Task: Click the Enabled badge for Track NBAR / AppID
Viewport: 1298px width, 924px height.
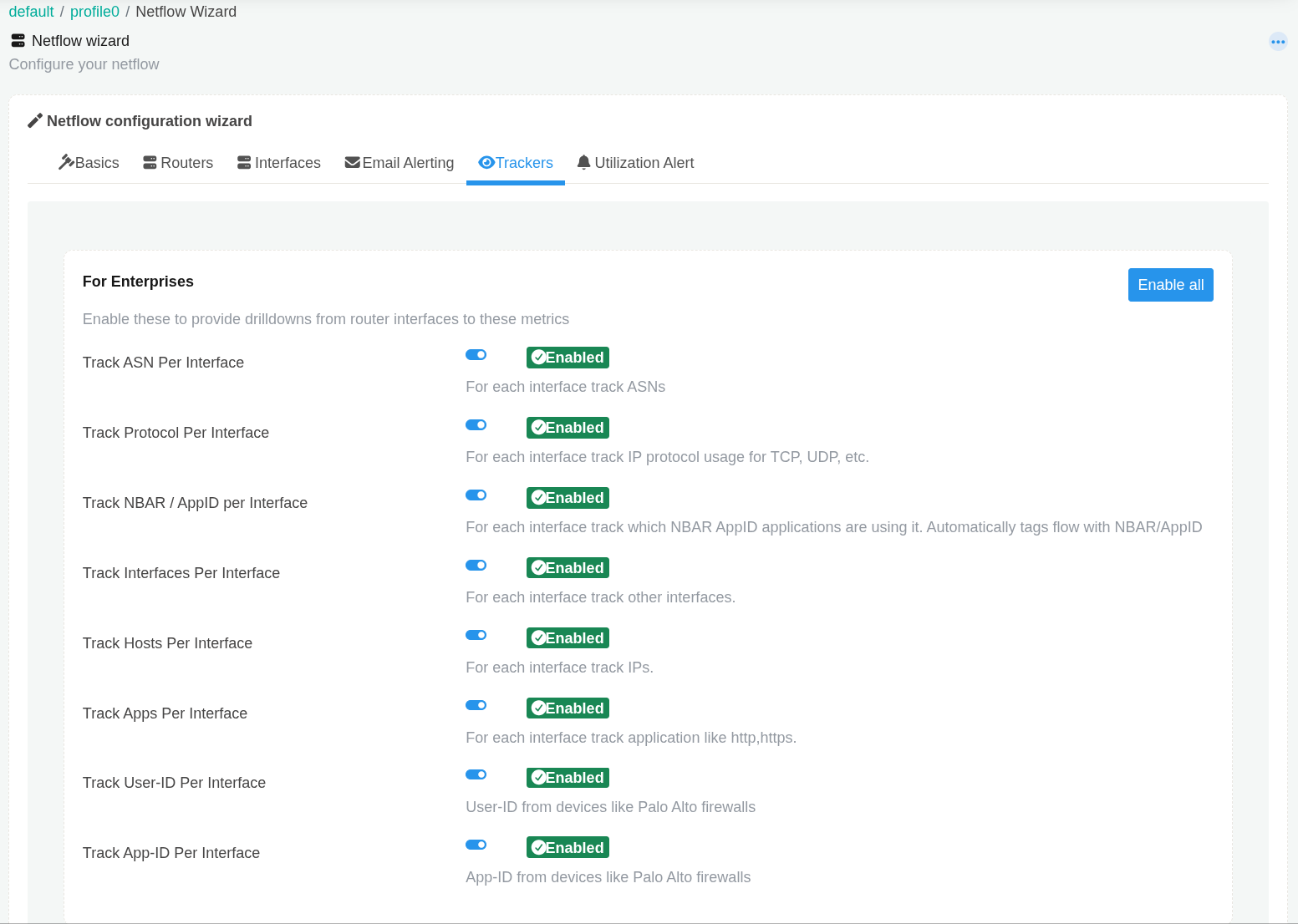Action: 568,498
